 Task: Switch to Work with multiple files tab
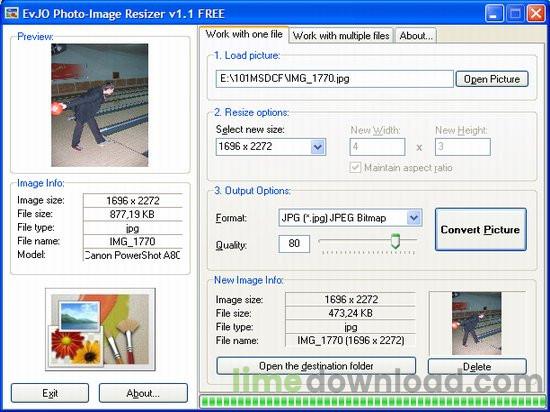pyautogui.click(x=341, y=36)
